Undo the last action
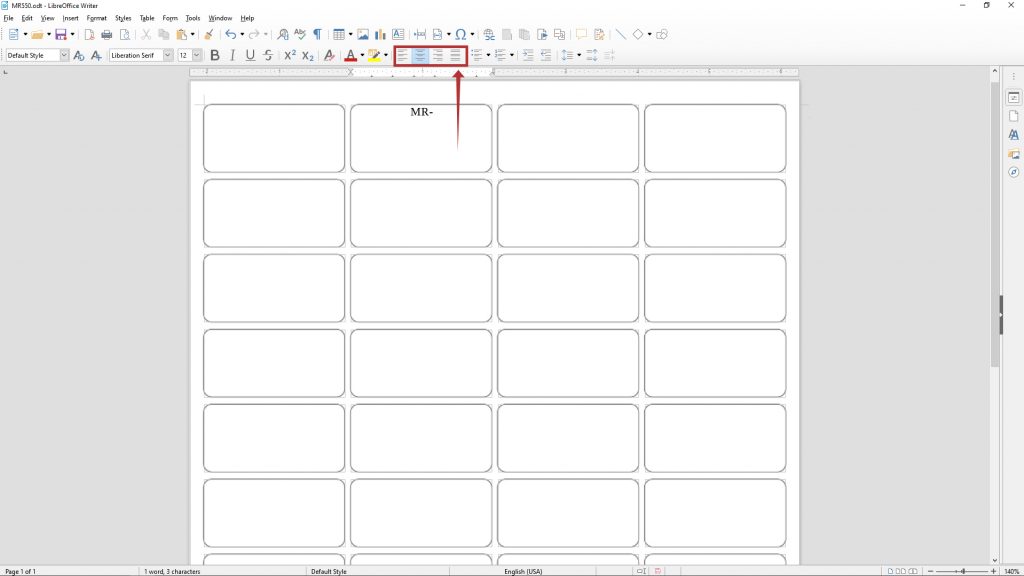Image resolution: width=1024 pixels, height=576 pixels. (231, 35)
